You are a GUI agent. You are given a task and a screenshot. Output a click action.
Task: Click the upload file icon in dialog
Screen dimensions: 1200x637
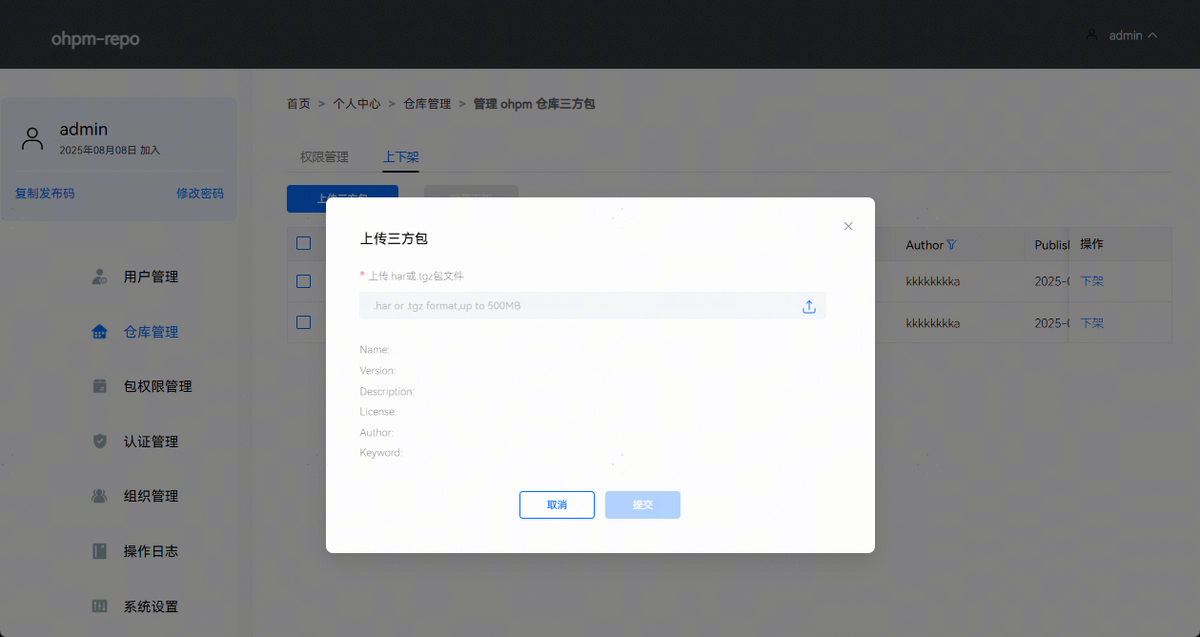coord(809,307)
